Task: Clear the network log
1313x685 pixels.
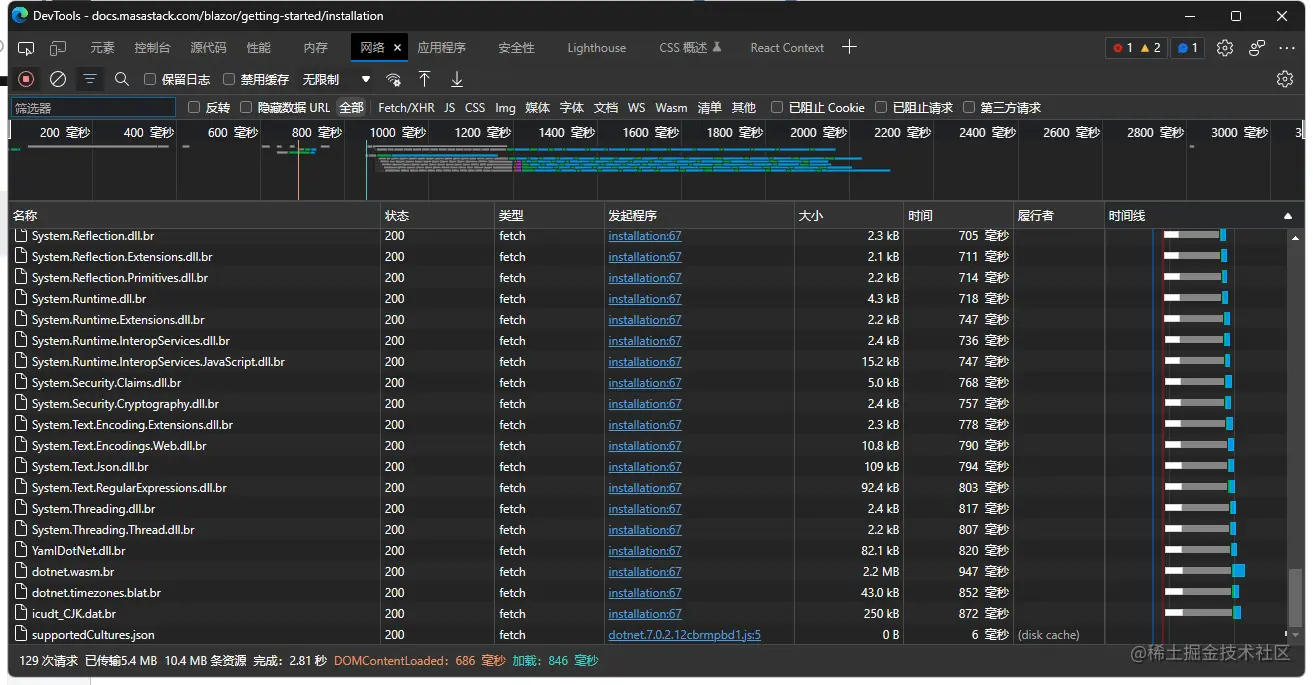Action: pos(58,79)
